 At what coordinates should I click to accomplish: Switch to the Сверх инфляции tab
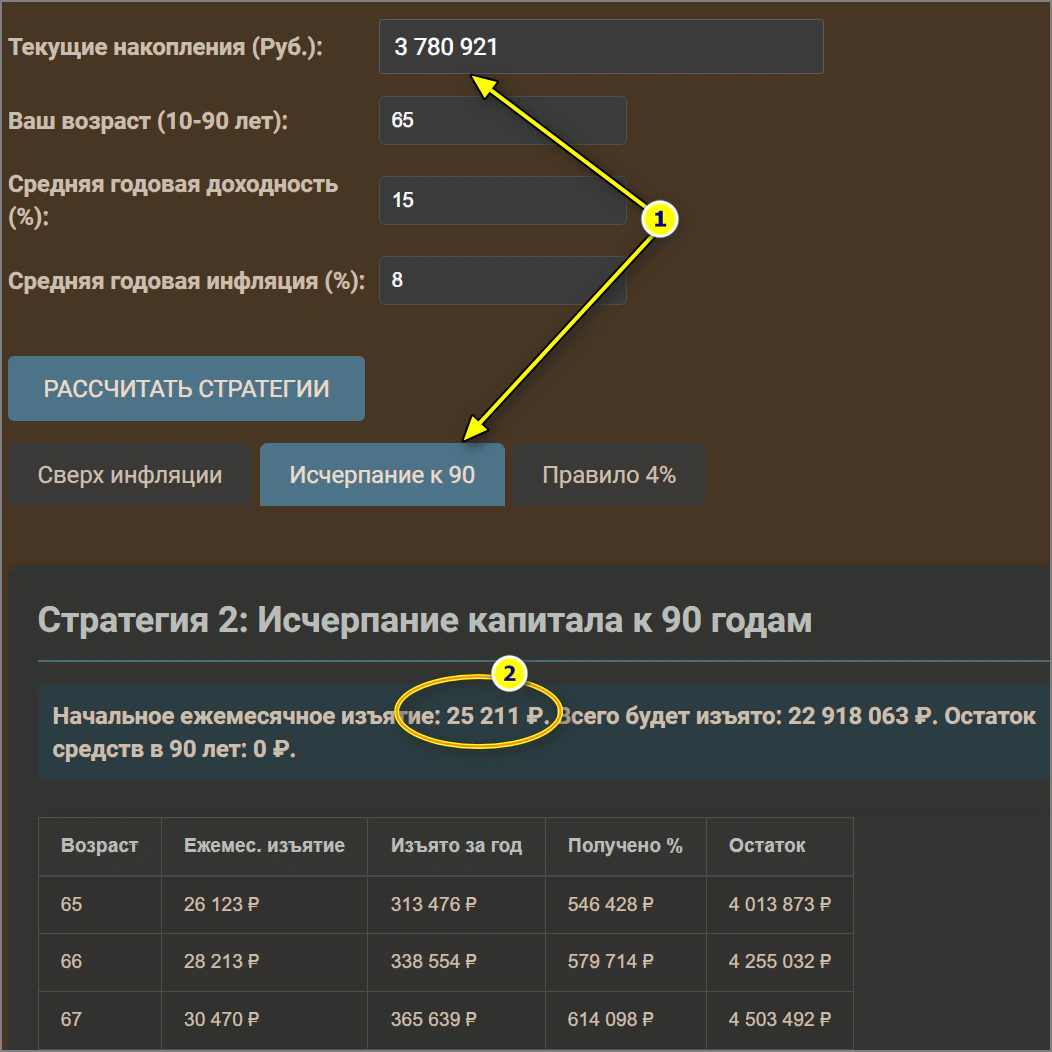[x=130, y=474]
